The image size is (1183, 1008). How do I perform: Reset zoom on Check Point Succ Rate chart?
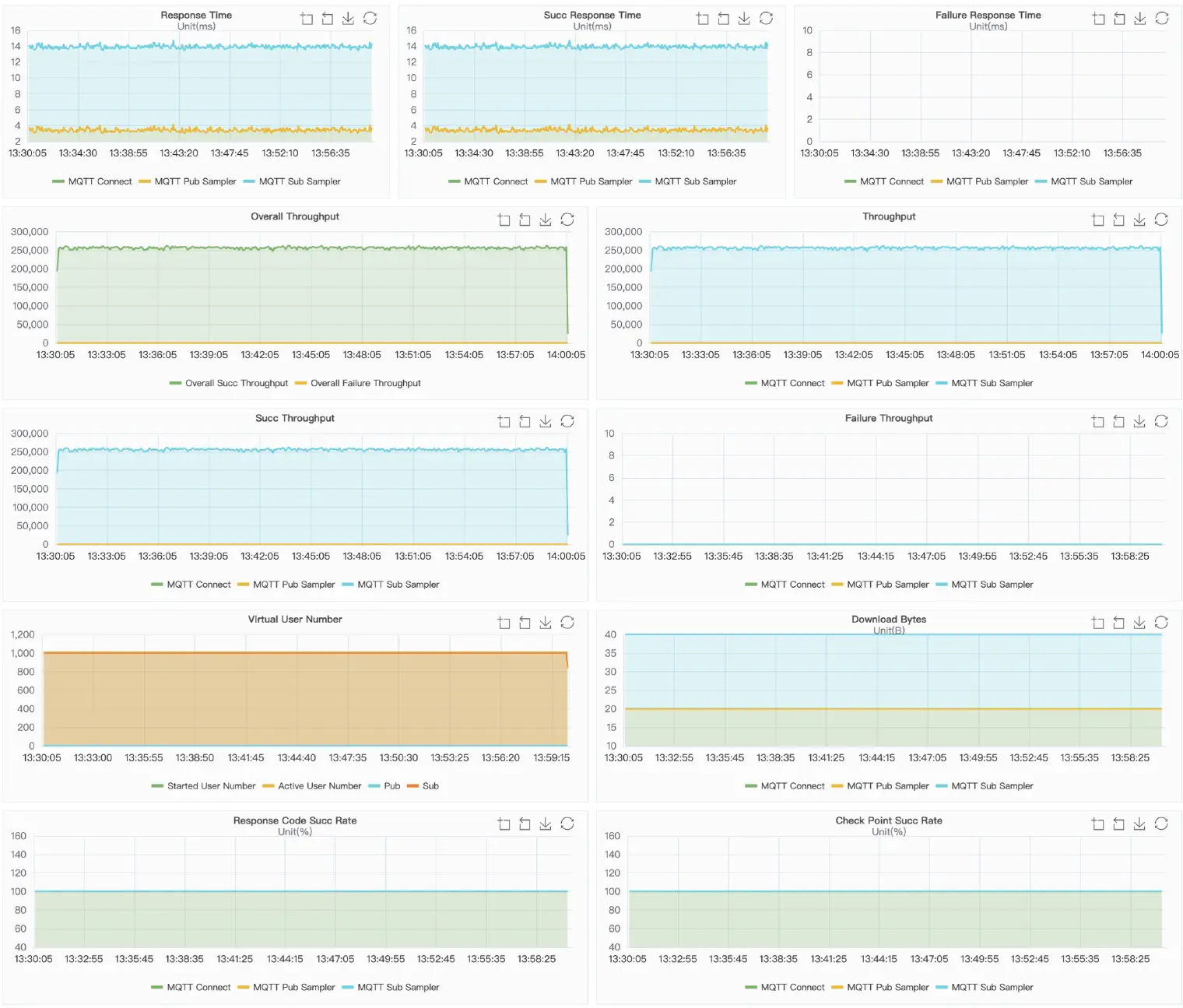pos(1119,824)
